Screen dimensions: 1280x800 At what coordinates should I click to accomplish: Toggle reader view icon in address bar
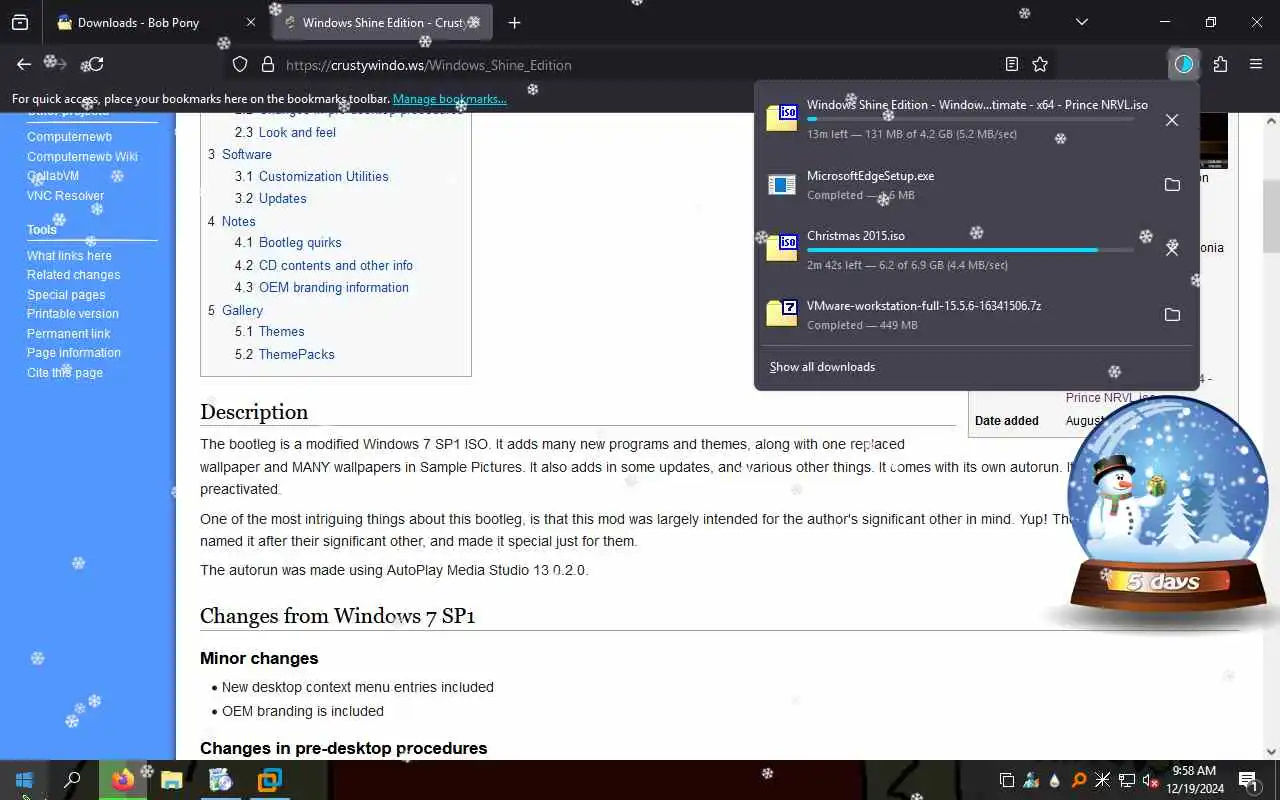coord(1012,64)
